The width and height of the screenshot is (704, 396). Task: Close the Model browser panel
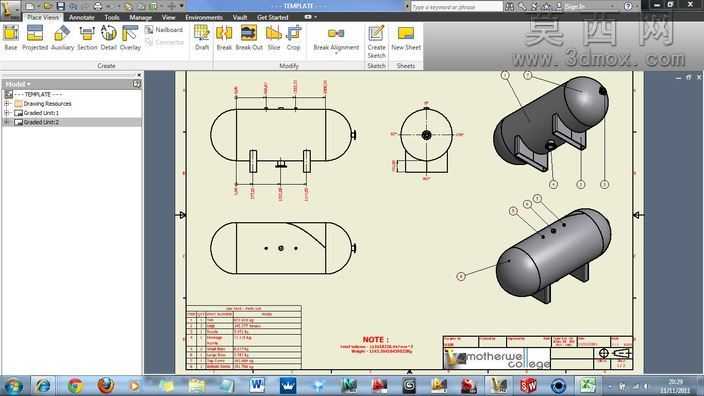pyautogui.click(x=139, y=75)
